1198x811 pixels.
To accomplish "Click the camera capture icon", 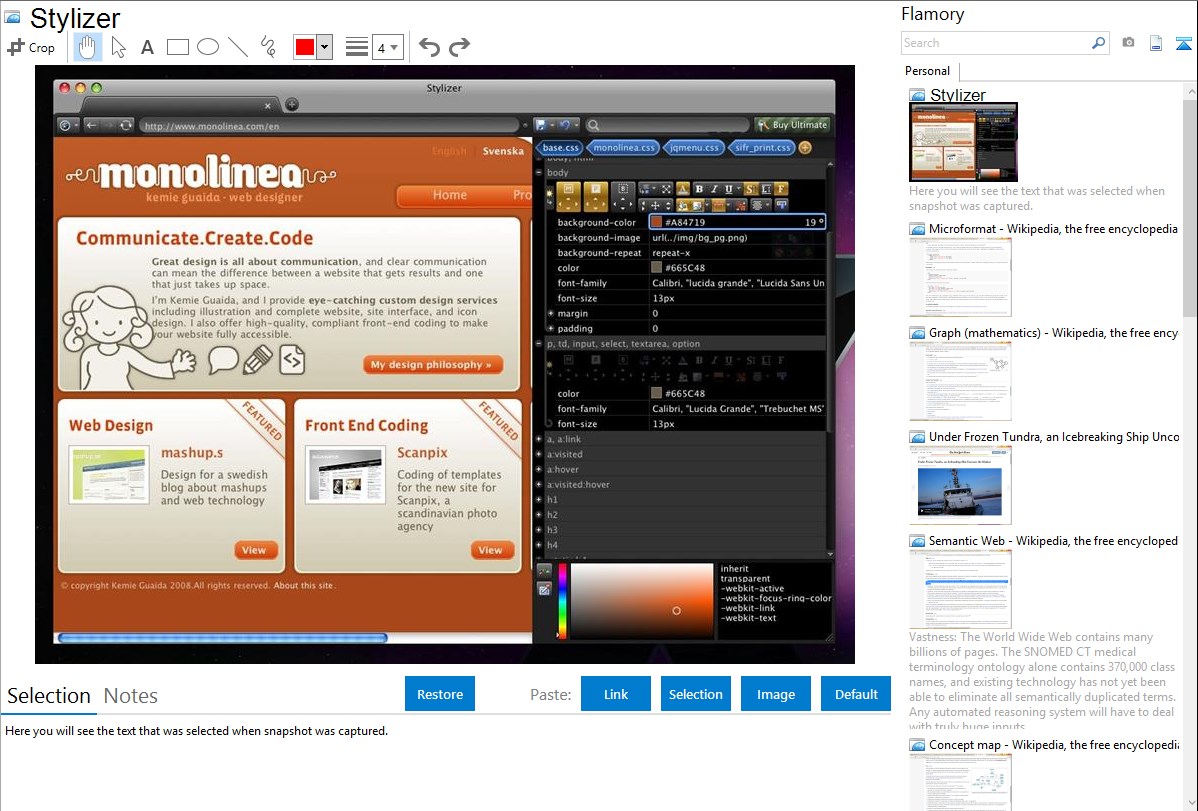I will [x=1128, y=43].
